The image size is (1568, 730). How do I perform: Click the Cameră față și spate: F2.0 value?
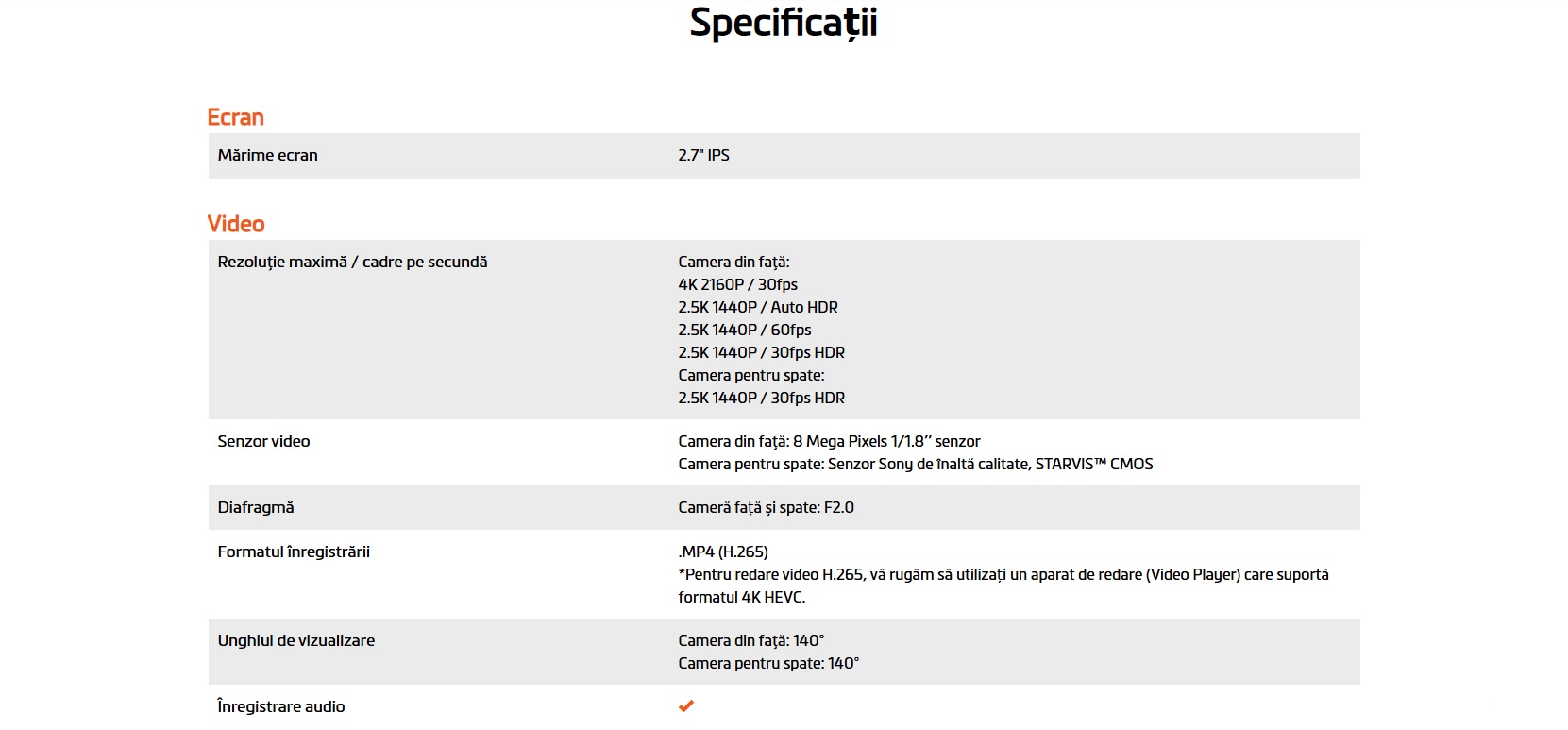(766, 507)
